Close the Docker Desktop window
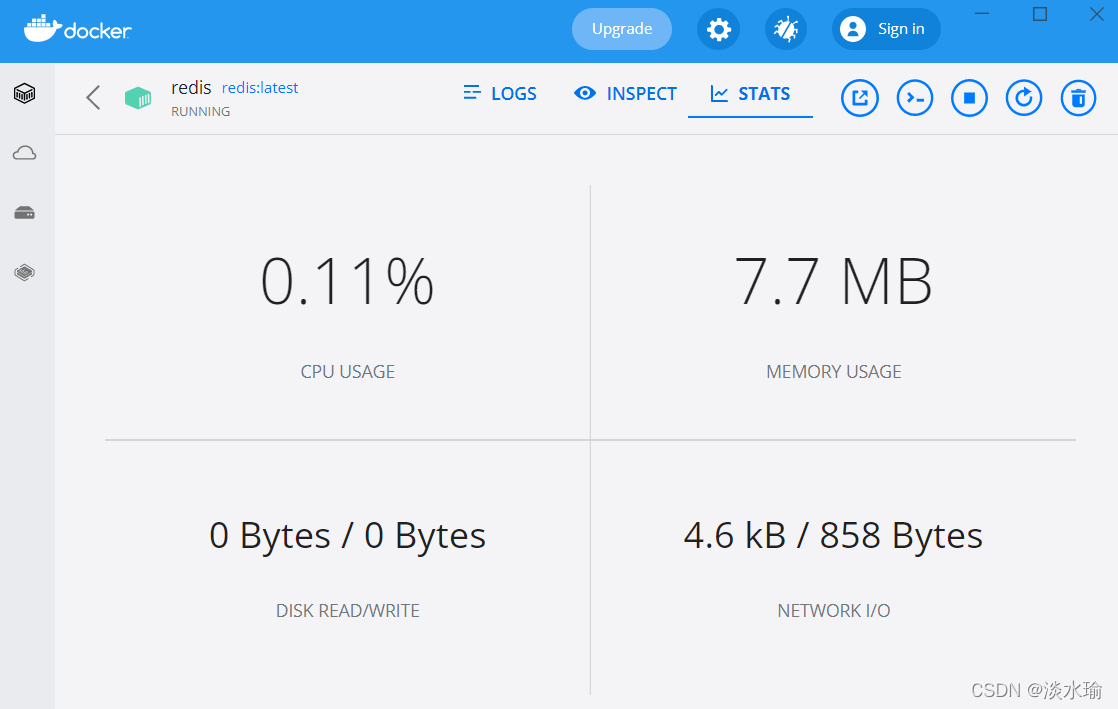Screen dimensions: 1118x709 pos(1097,14)
